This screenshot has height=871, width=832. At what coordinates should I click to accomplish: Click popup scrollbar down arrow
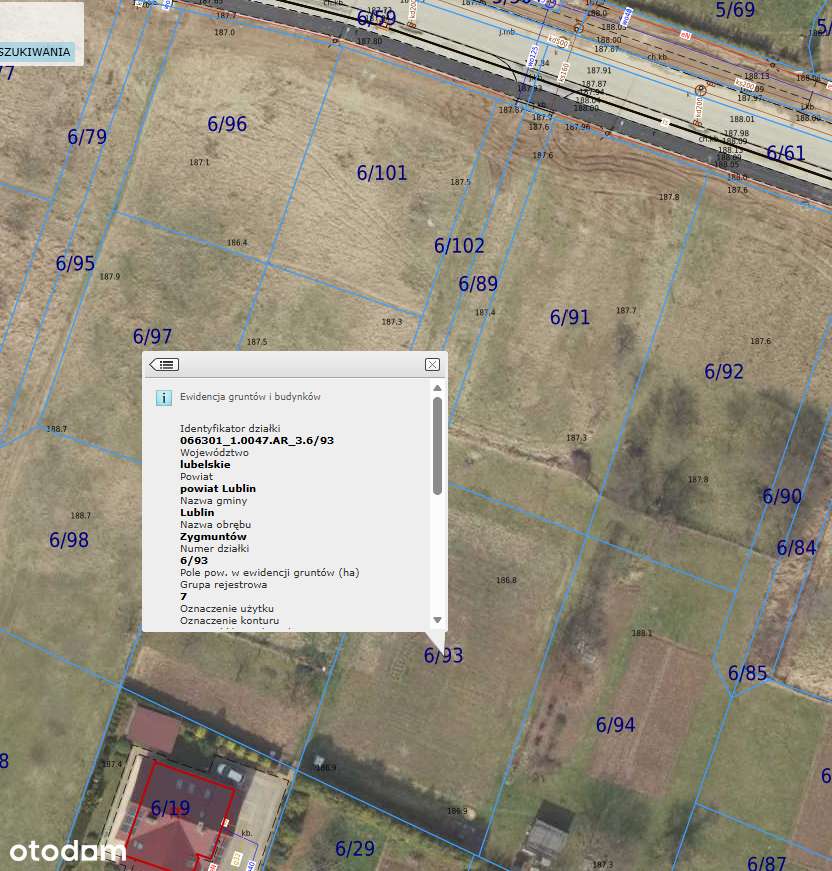[x=438, y=620]
